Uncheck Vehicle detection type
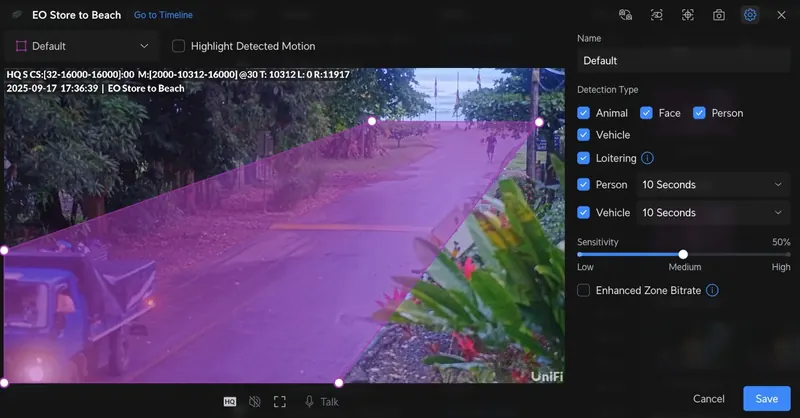This screenshot has height=418, width=800. point(583,135)
